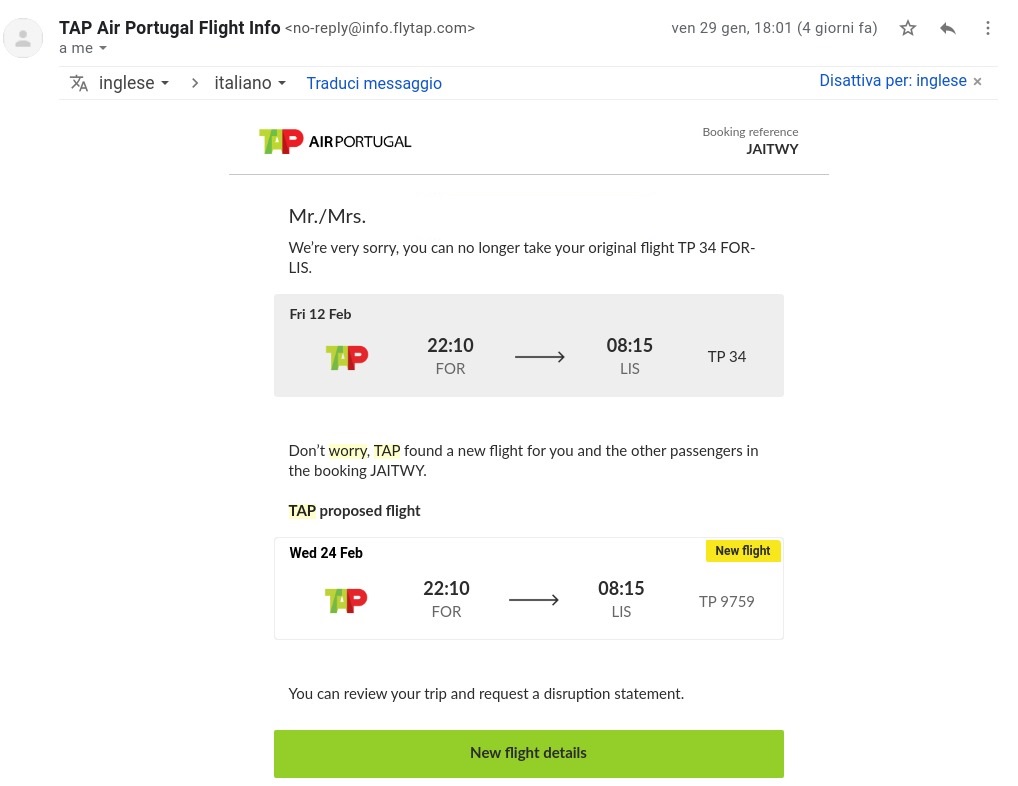The height and width of the screenshot is (786, 1018).
Task: Open the 'italiano' target language dropdown
Action: click(x=250, y=83)
